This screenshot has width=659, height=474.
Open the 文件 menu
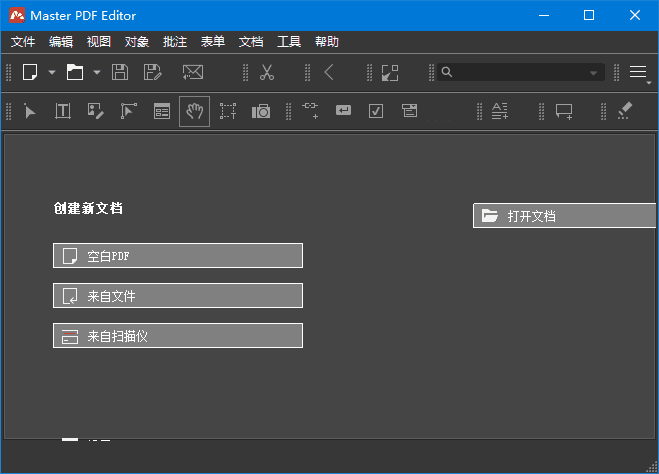pos(23,42)
